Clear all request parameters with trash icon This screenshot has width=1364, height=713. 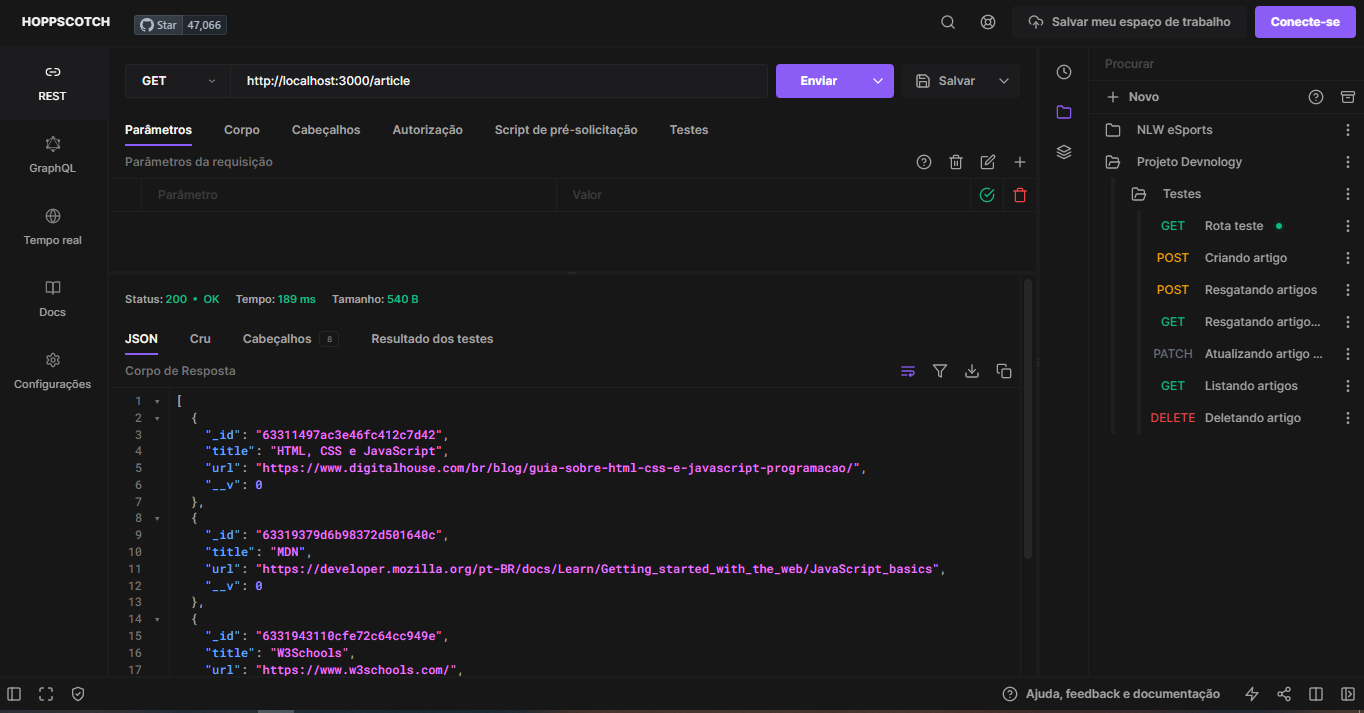(955, 161)
